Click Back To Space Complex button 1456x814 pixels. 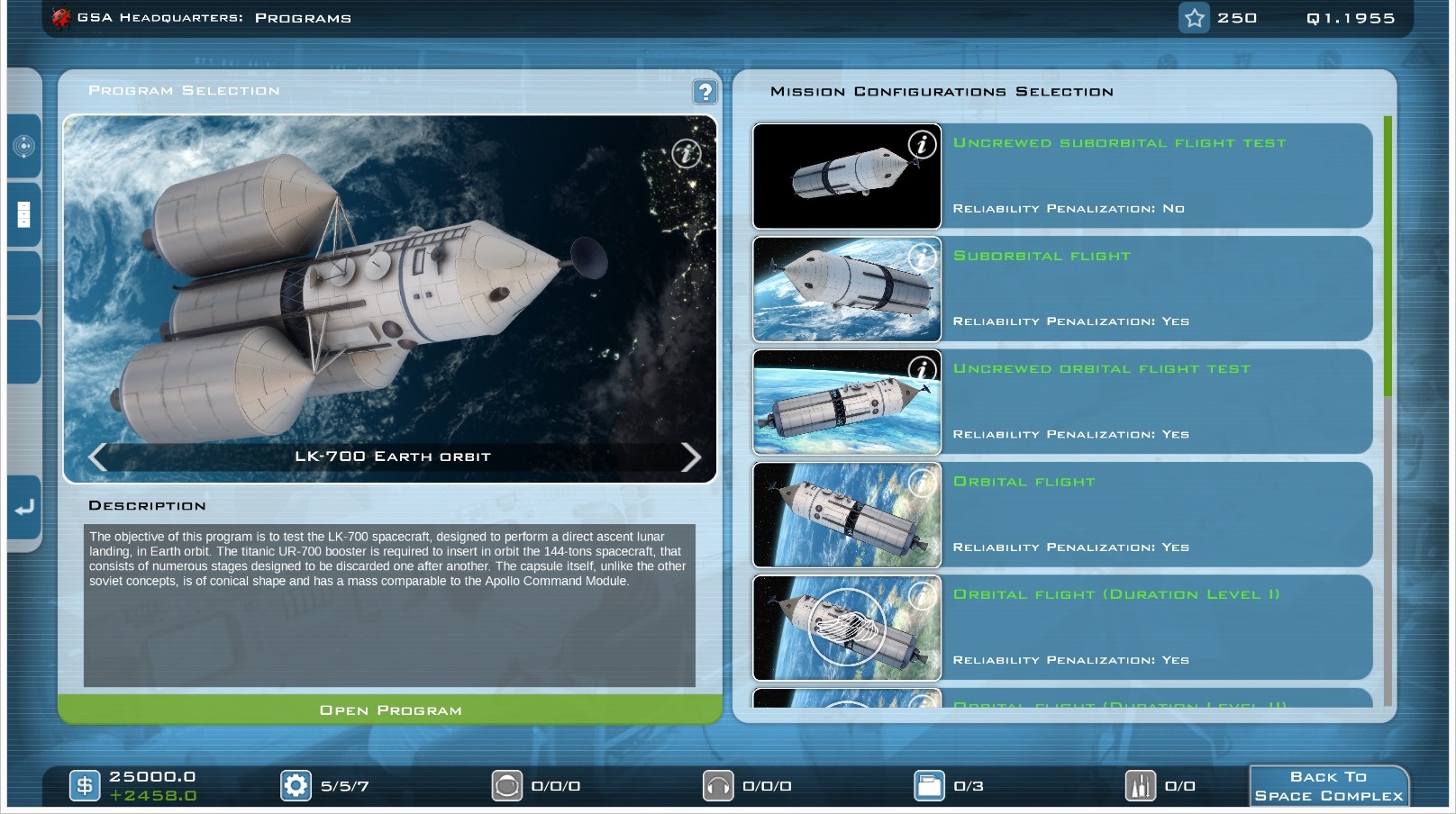pyautogui.click(x=1328, y=786)
